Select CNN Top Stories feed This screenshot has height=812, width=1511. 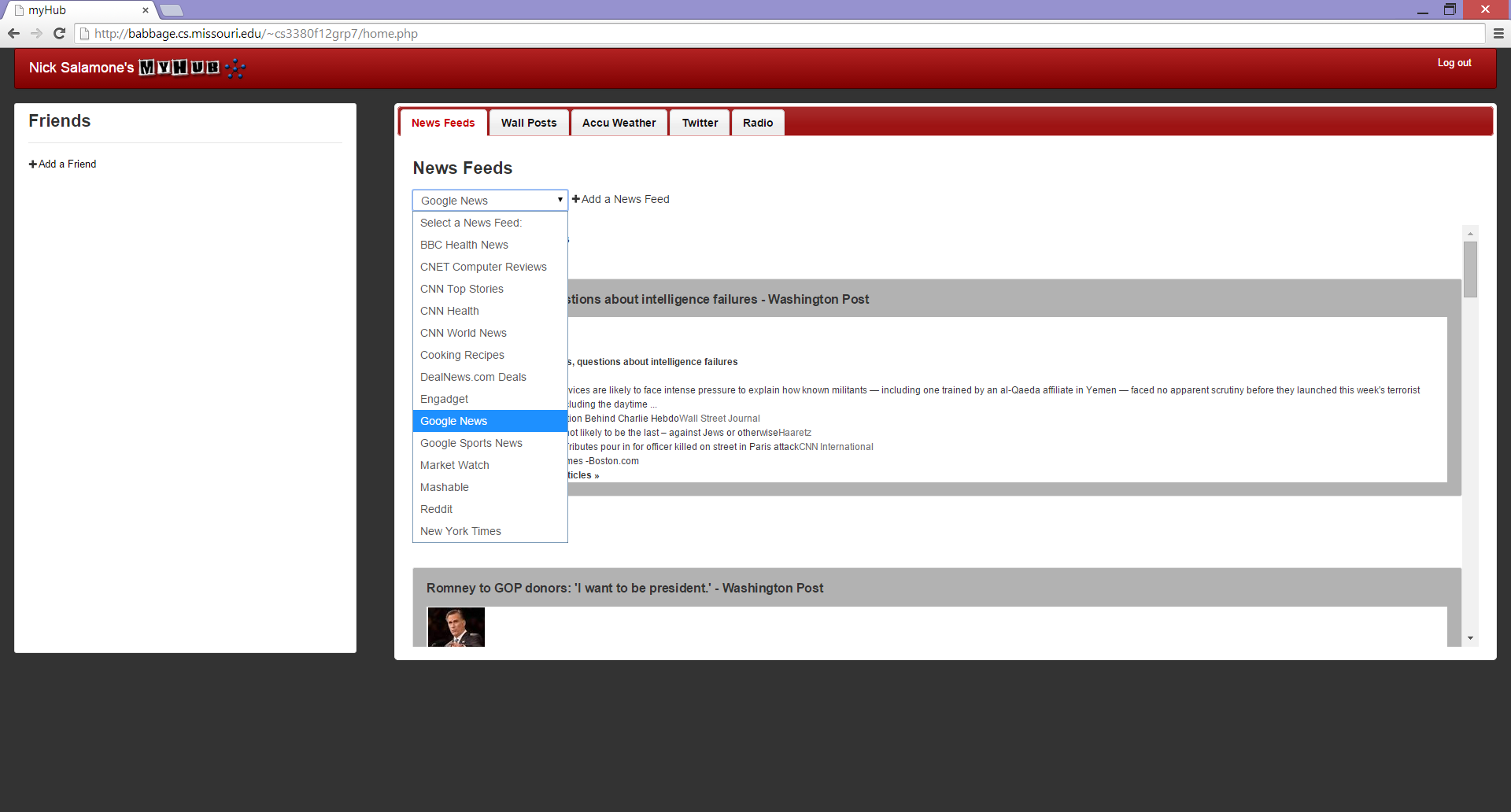point(490,289)
